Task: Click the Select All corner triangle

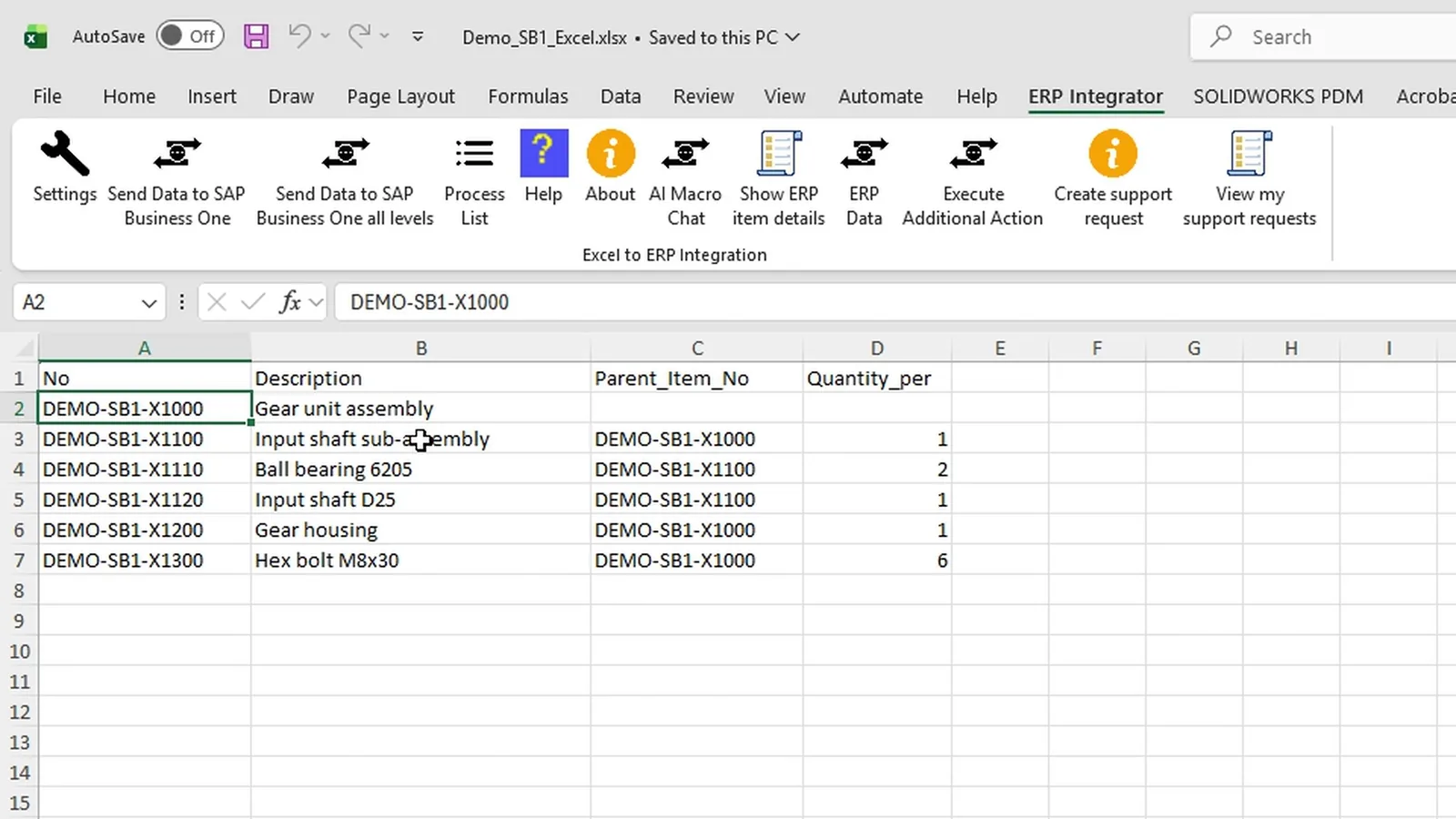Action: click(x=25, y=349)
